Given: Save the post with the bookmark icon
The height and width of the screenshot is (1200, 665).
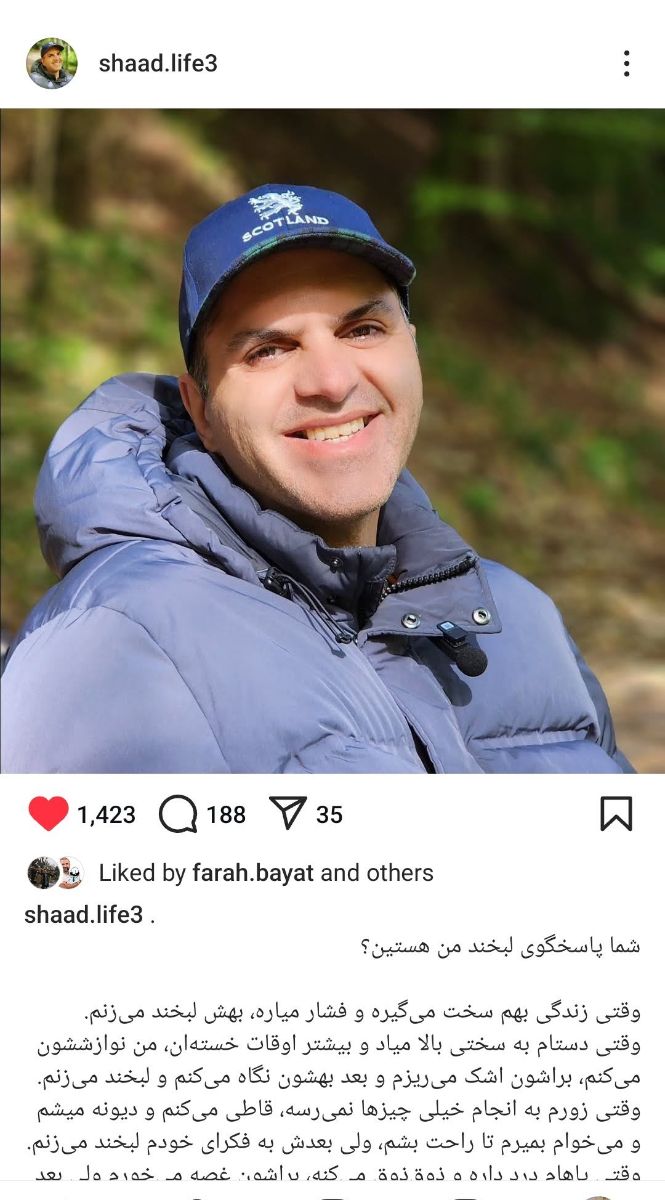Looking at the screenshot, I should (616, 814).
